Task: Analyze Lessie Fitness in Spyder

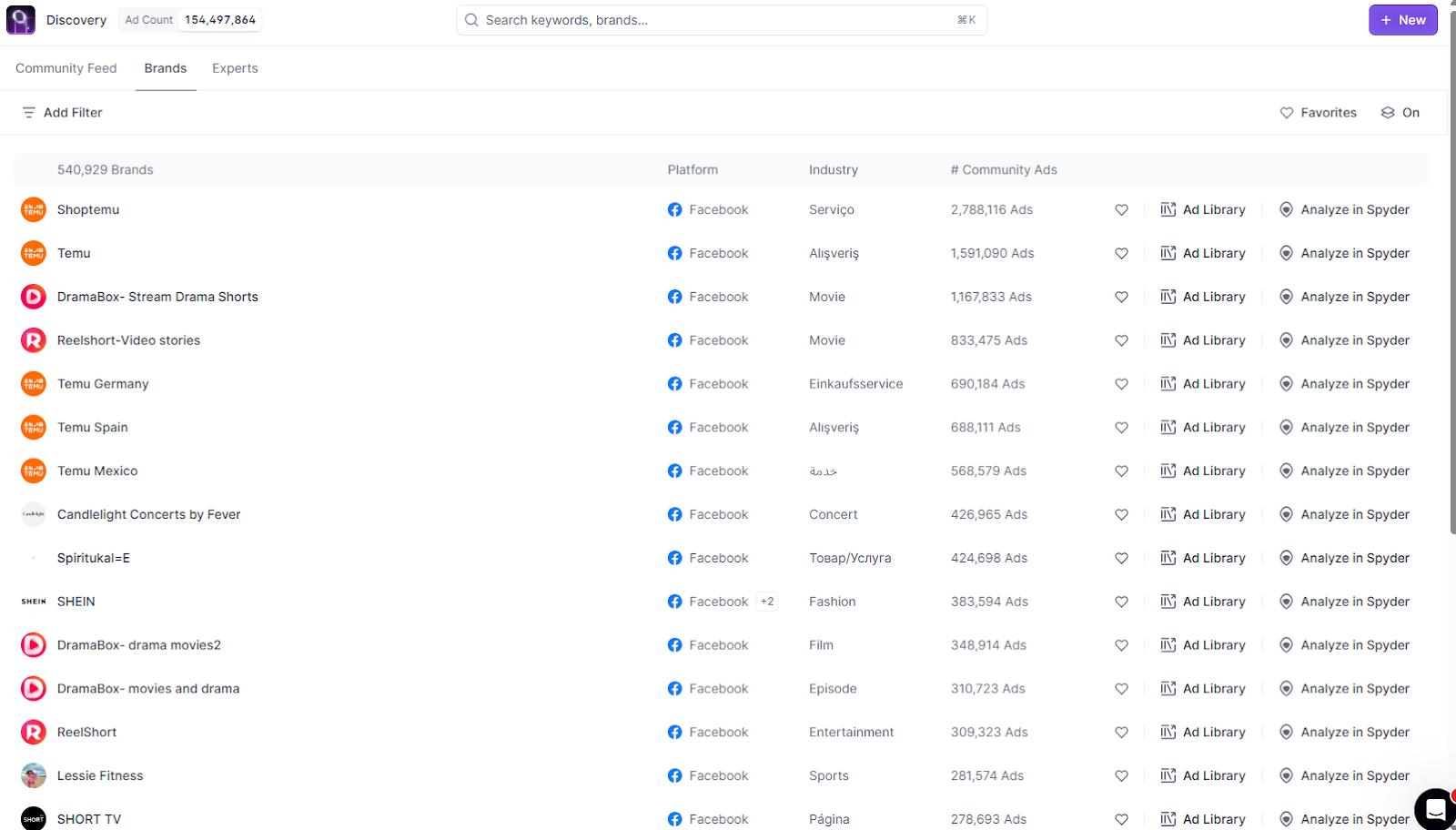Action: tap(1344, 775)
